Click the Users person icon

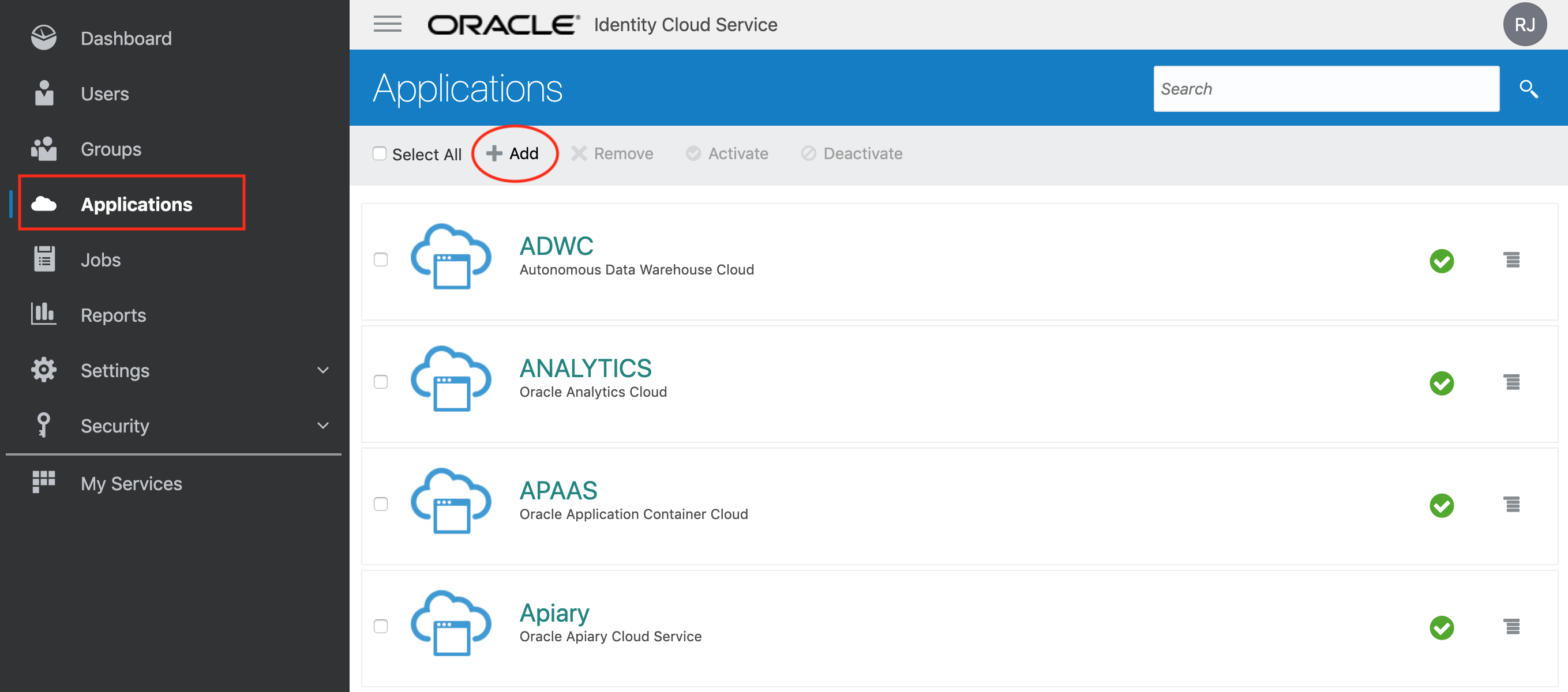(x=44, y=93)
